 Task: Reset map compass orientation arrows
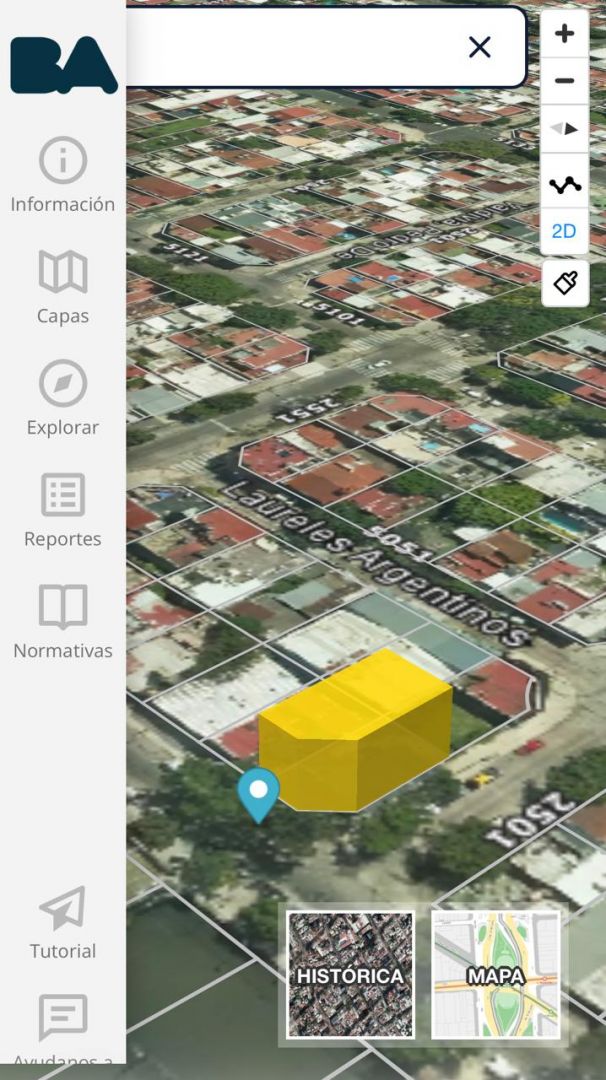(564, 128)
